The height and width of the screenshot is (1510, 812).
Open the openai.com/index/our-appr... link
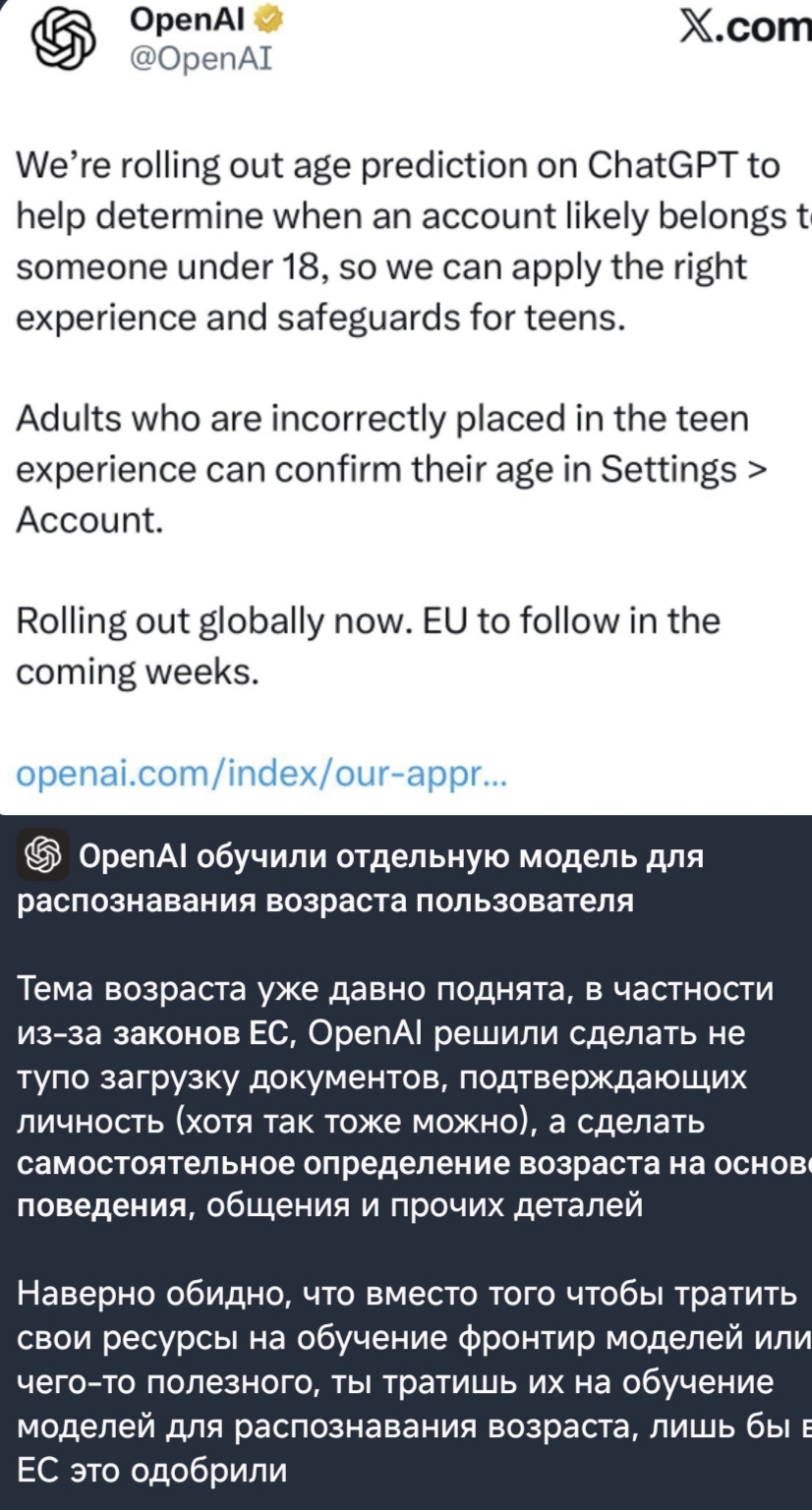tap(261, 777)
